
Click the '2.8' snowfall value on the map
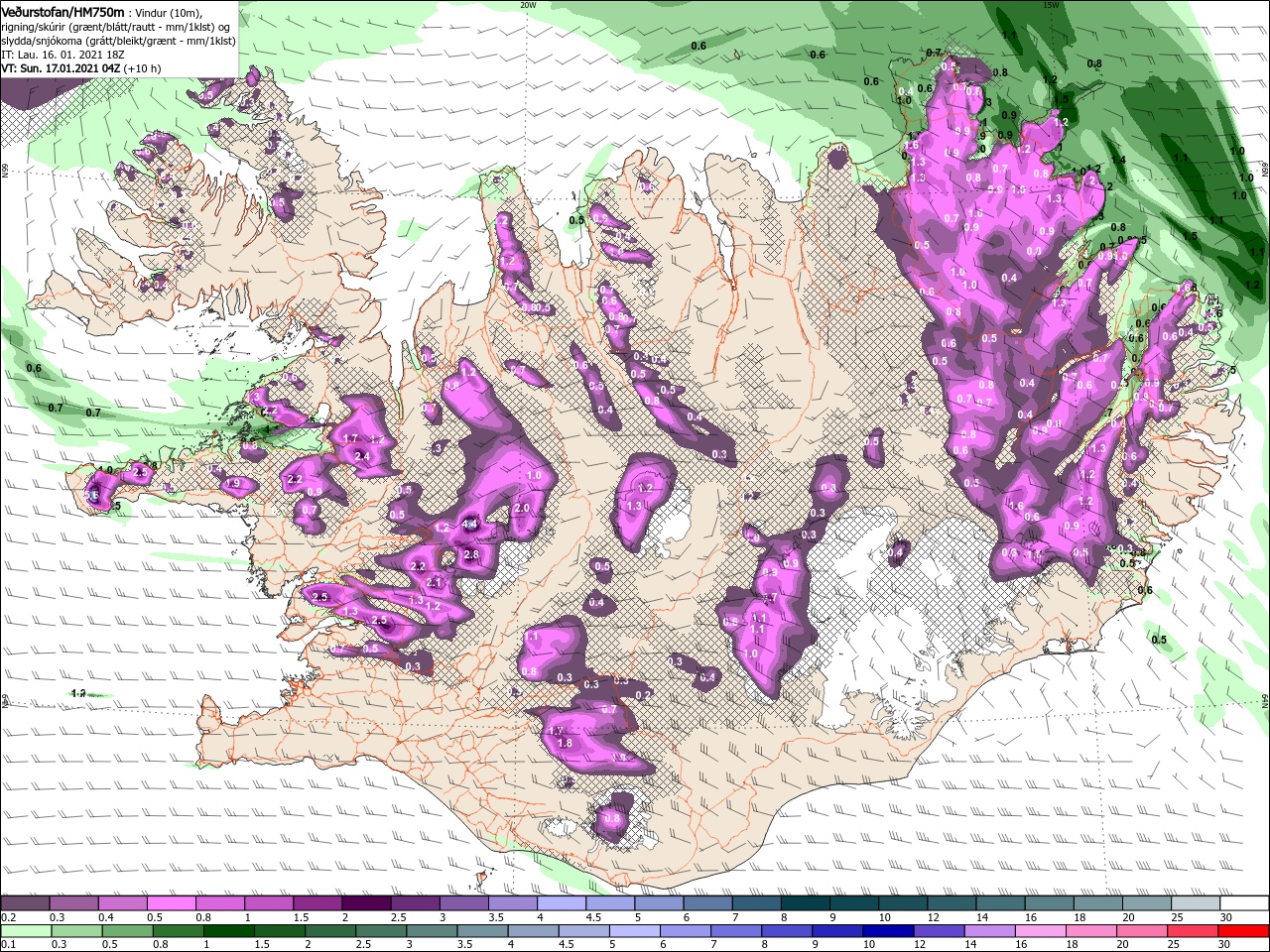coord(472,554)
